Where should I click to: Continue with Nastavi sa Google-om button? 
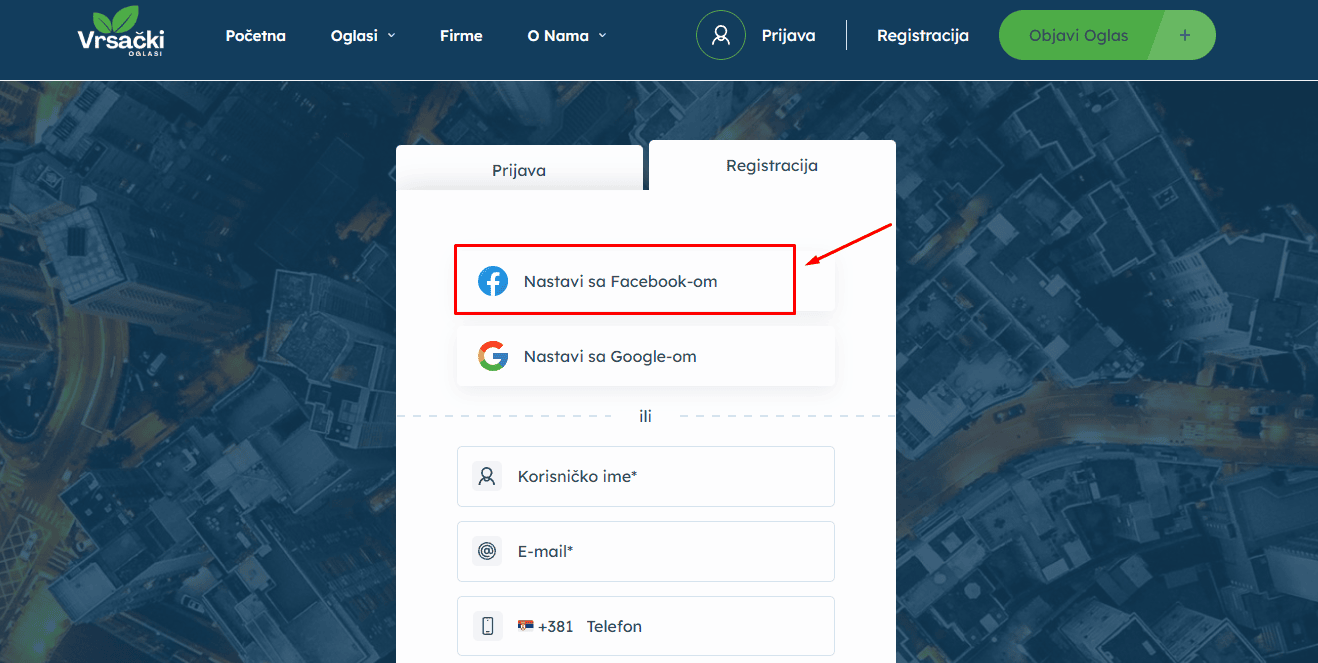(646, 356)
